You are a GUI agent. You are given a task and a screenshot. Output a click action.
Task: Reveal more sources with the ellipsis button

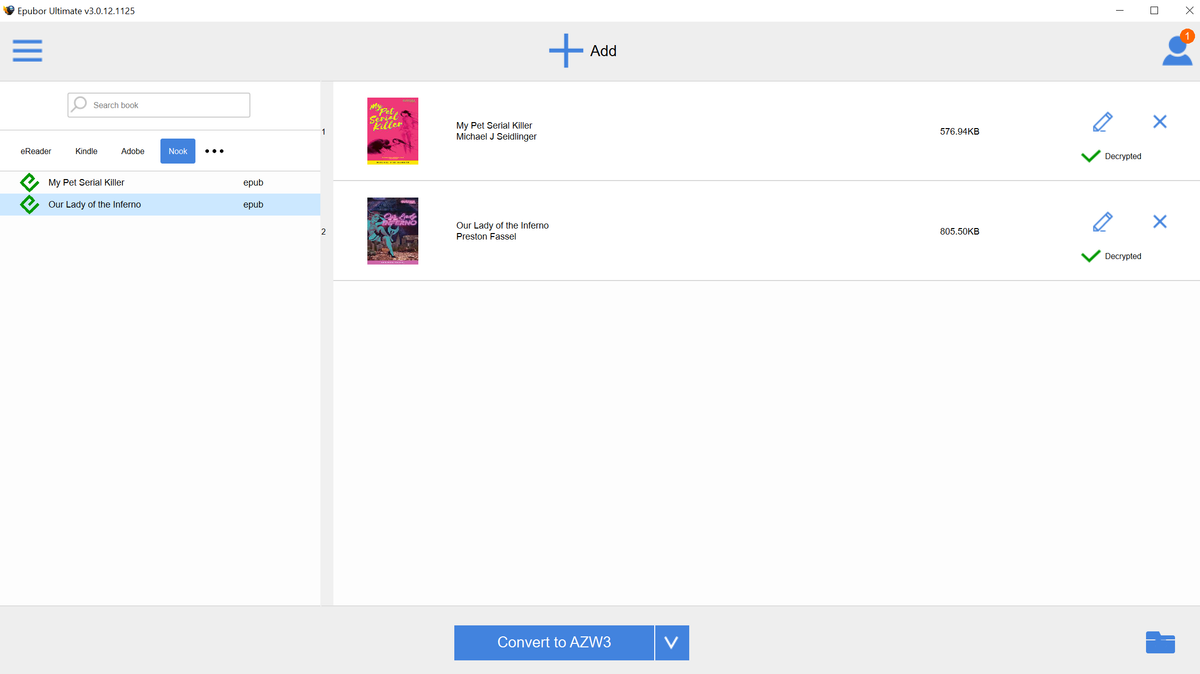click(x=214, y=150)
